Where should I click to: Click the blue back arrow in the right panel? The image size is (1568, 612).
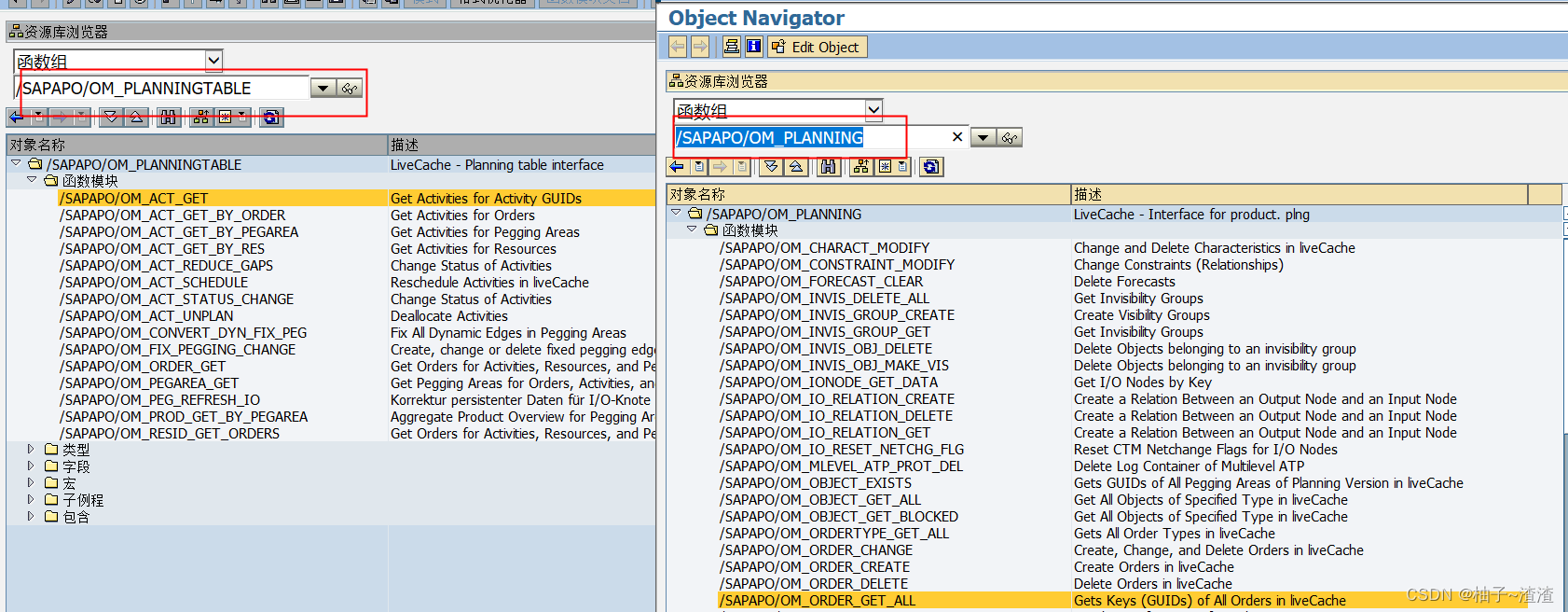point(677,167)
